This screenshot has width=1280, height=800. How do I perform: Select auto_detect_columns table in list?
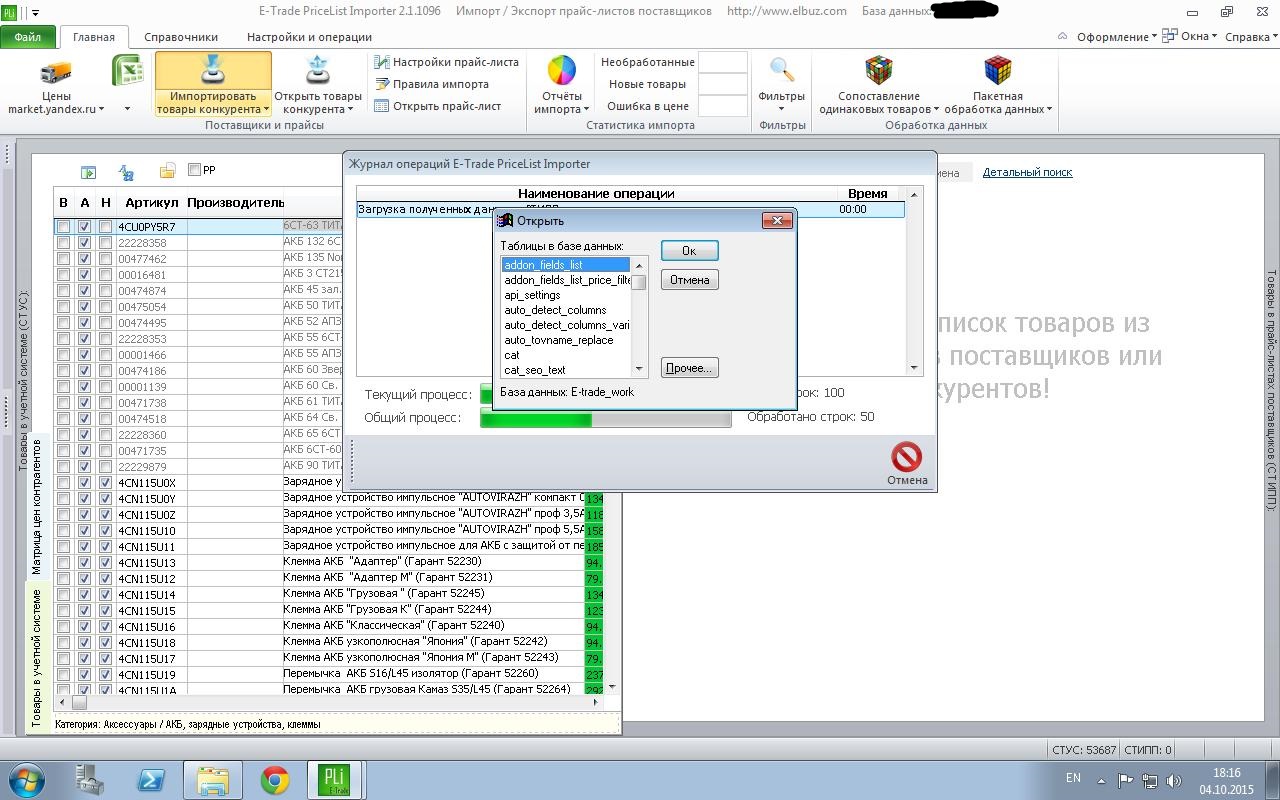point(566,310)
